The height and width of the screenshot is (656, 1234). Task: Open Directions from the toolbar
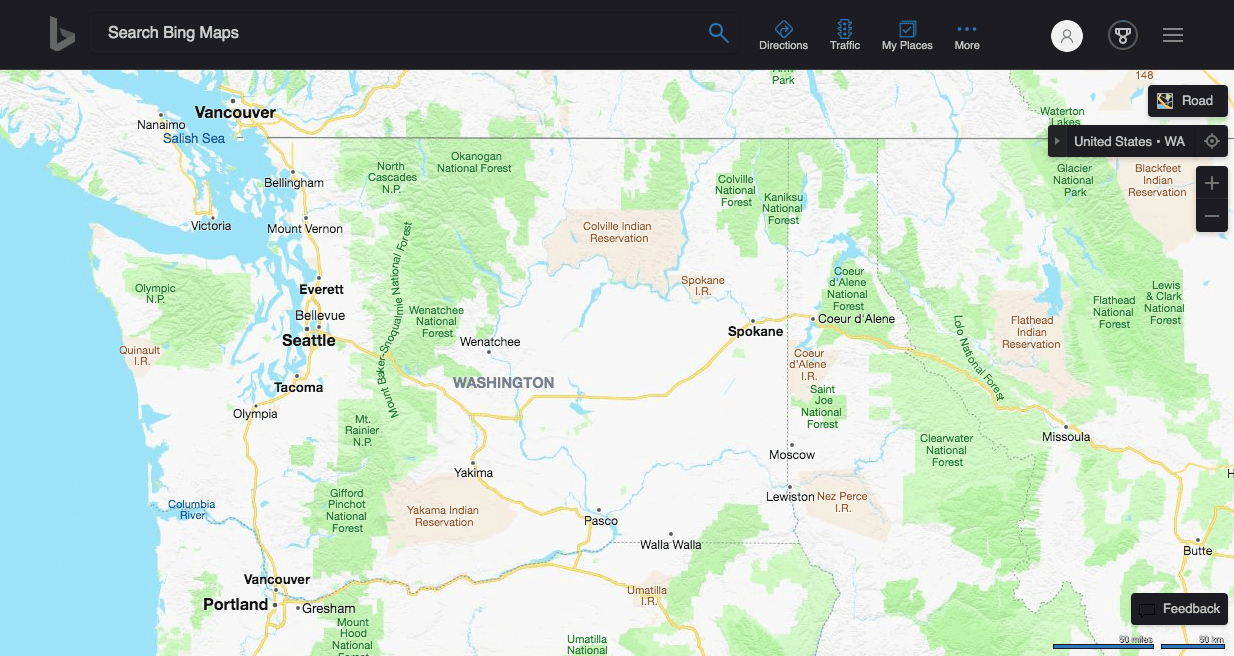pyautogui.click(x=783, y=35)
